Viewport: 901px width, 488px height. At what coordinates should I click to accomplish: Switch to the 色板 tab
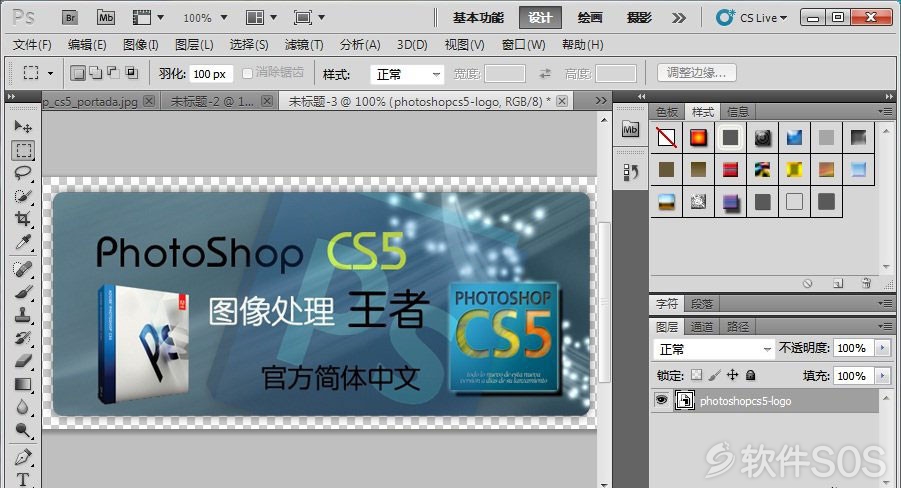pyautogui.click(x=667, y=112)
